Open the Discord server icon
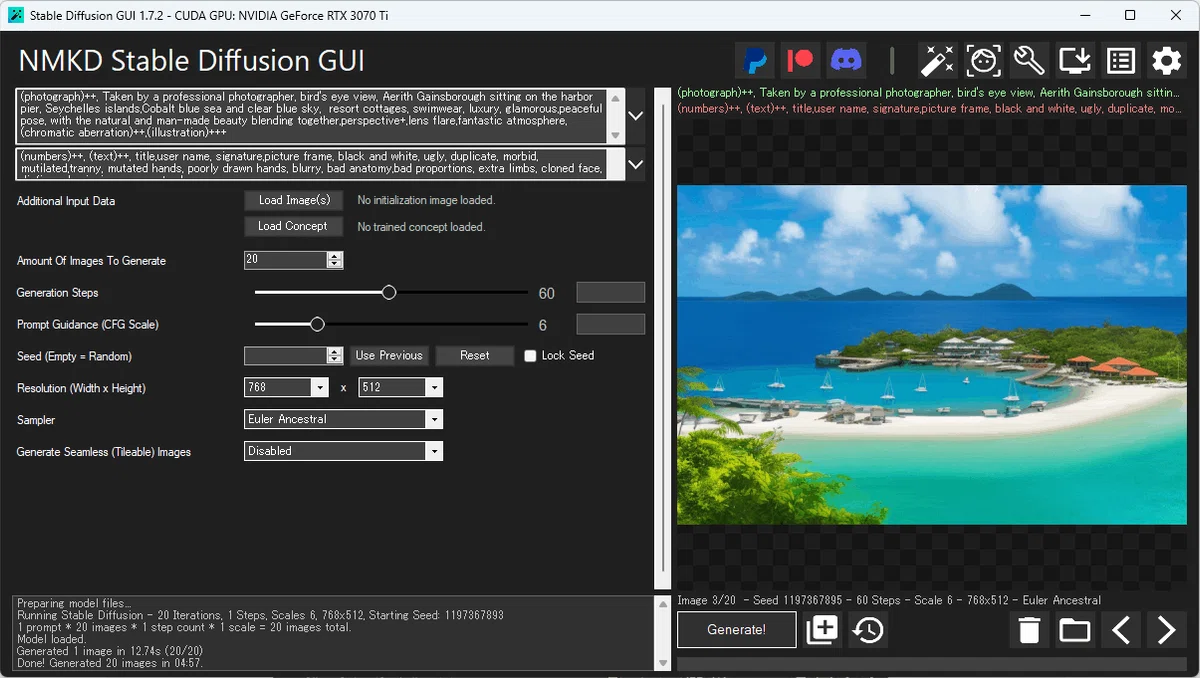Viewport: 1200px width, 678px height. [846, 61]
